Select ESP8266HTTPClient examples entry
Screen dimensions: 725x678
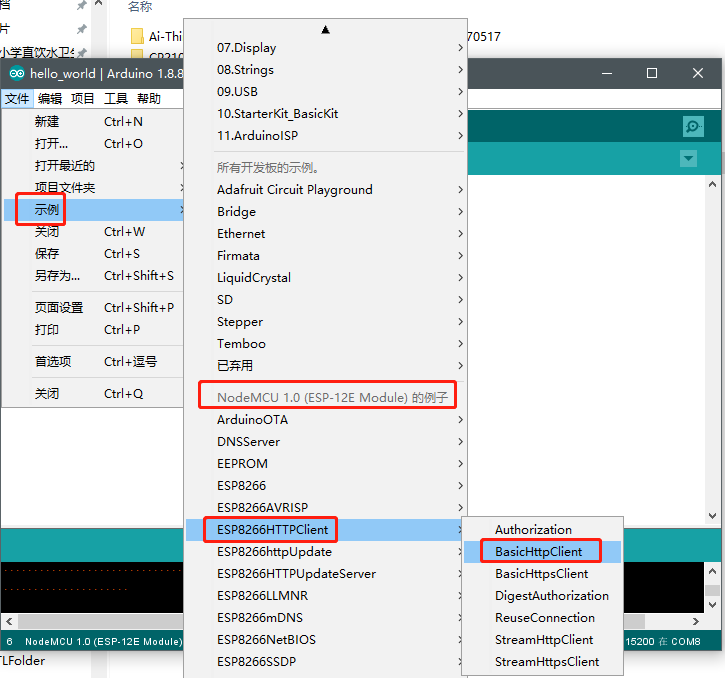(326, 530)
